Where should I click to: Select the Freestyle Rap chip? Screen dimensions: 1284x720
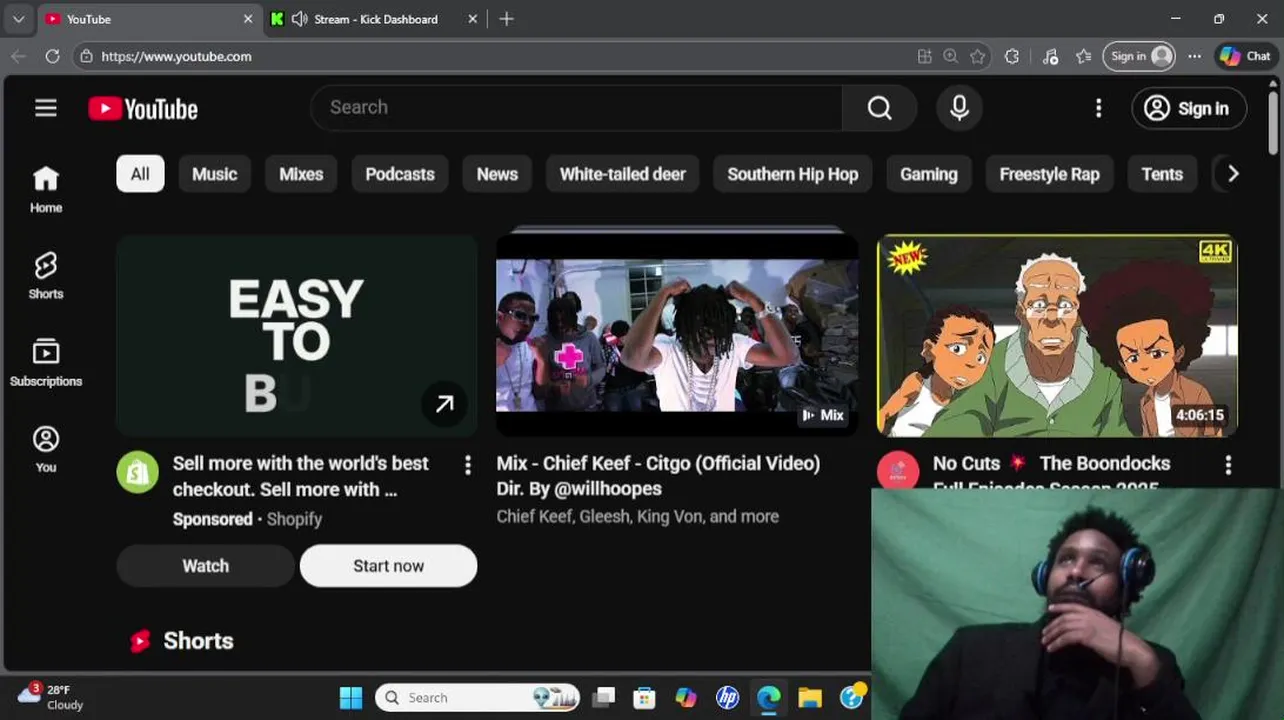1049,174
